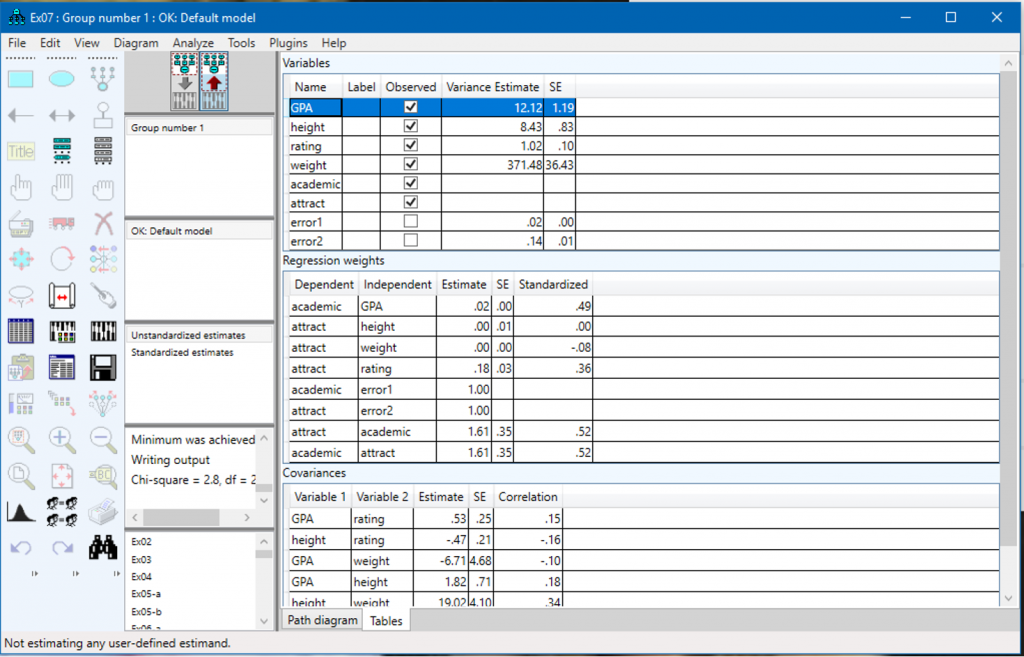This screenshot has width=1024, height=657.
Task: Click the Title figure caption tool
Action: (x=20, y=152)
